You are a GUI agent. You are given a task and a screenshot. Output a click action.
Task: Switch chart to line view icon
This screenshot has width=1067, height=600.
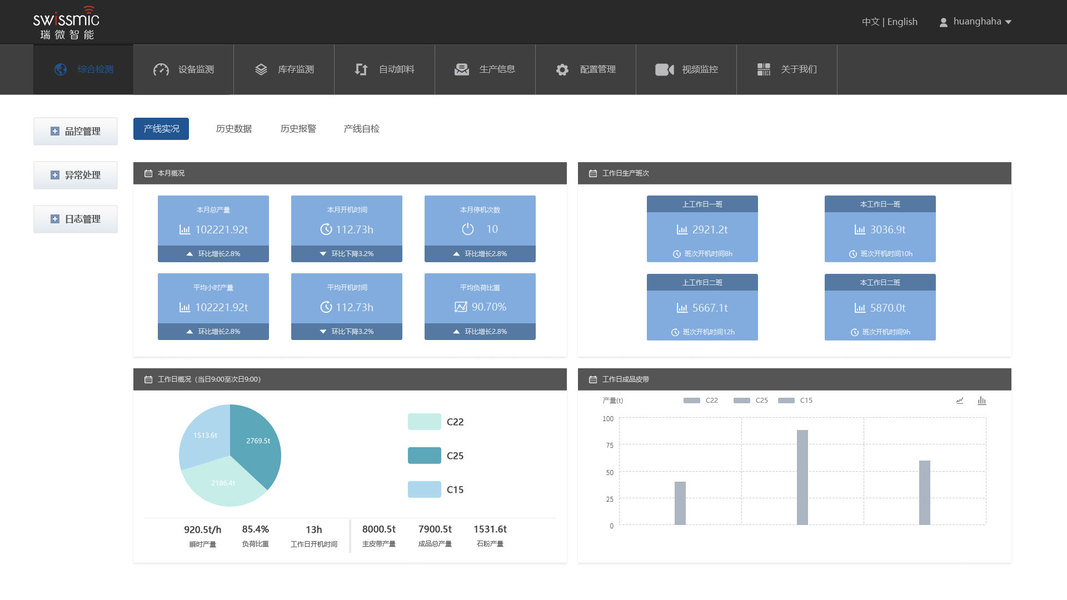[959, 401]
